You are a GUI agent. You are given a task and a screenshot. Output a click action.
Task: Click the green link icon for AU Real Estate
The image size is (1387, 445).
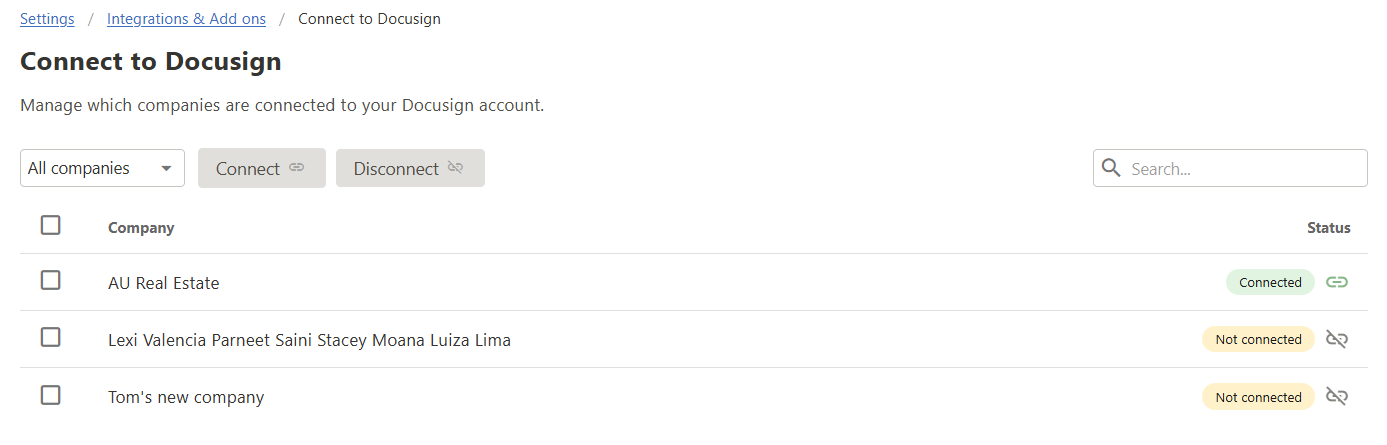coord(1337,283)
